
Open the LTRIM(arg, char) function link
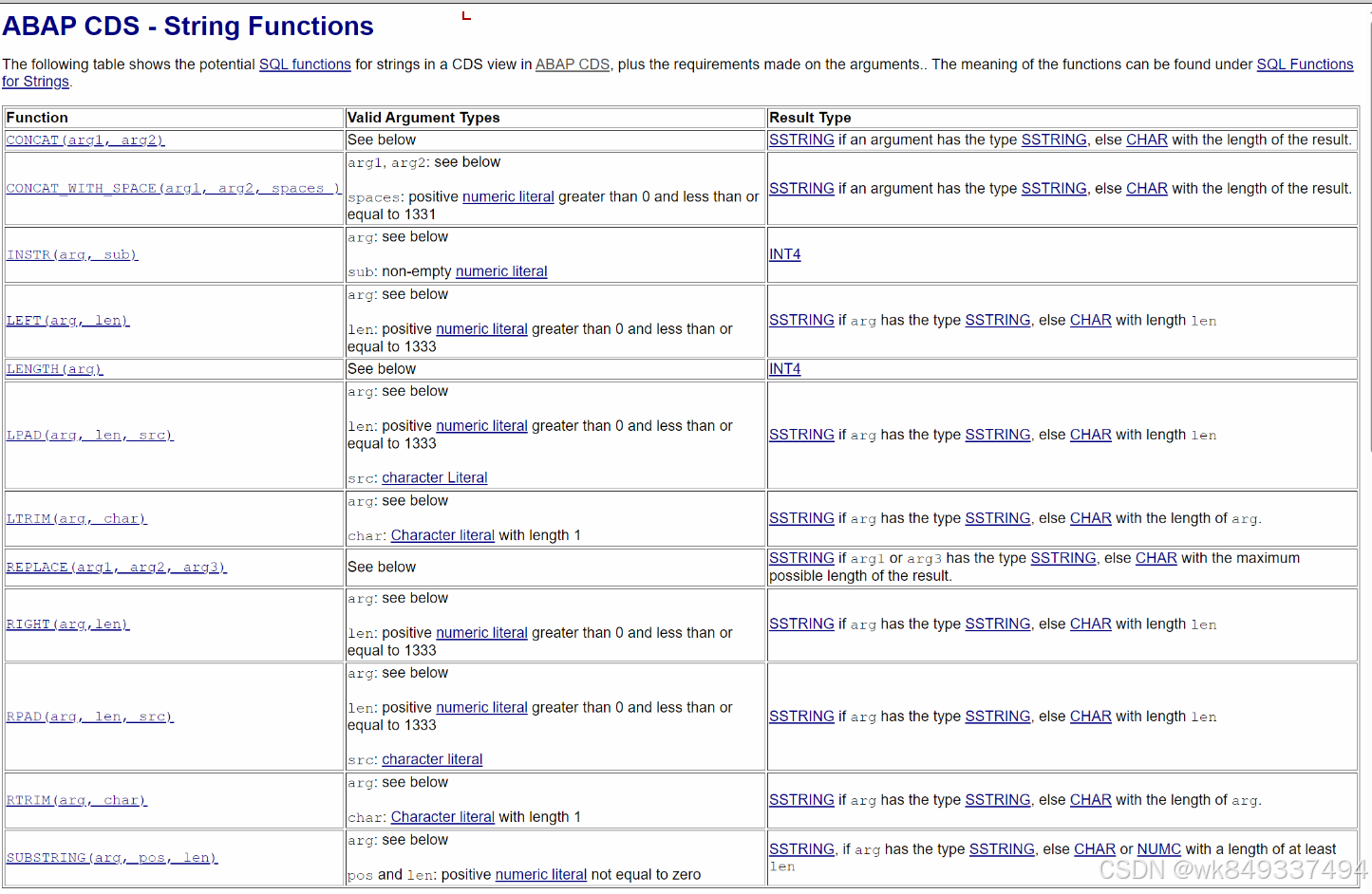(x=77, y=519)
